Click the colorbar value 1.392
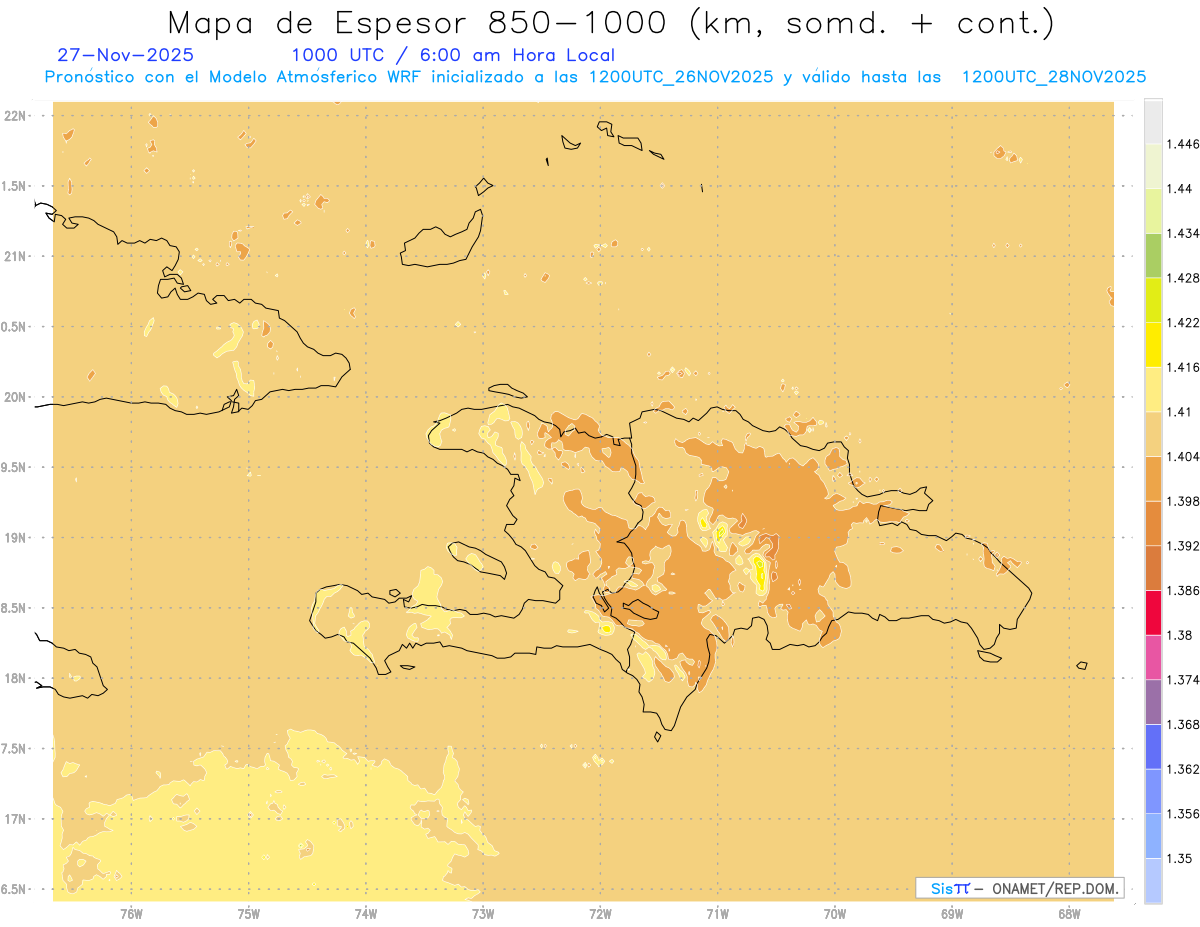Screen dimensions: 1200x927 [x=1182, y=546]
